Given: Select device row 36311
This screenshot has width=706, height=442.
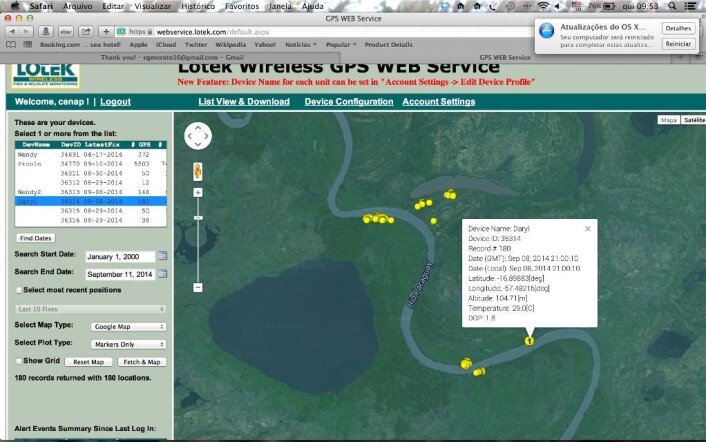Looking at the screenshot, I should point(91,173).
